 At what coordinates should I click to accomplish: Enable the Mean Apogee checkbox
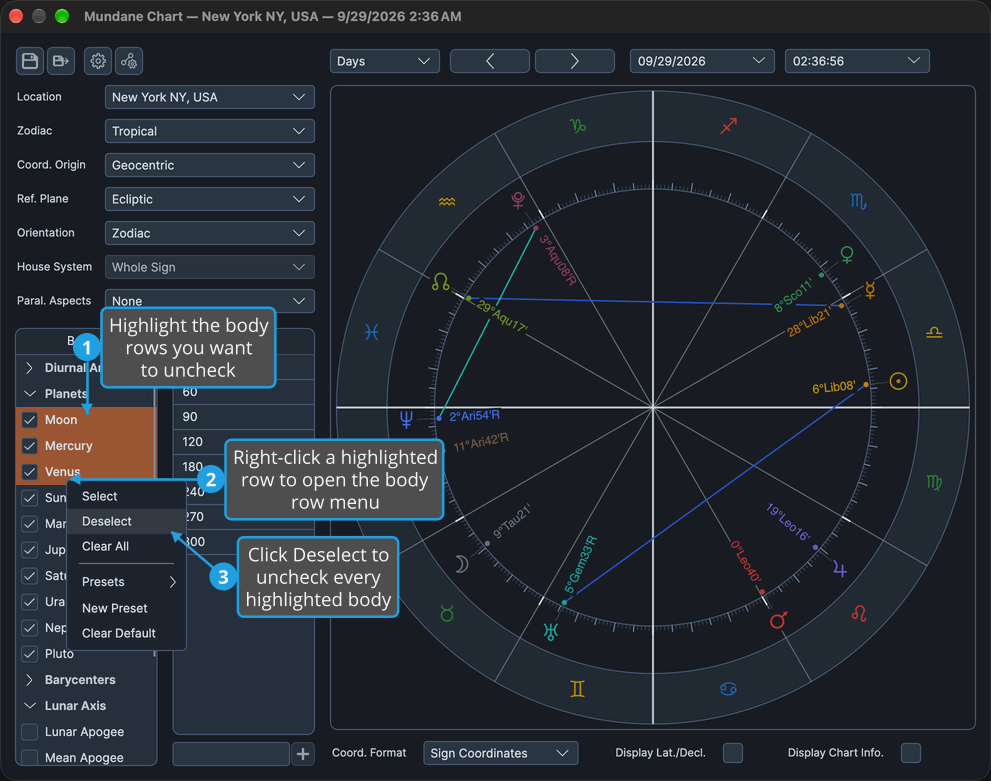pyautogui.click(x=30, y=758)
